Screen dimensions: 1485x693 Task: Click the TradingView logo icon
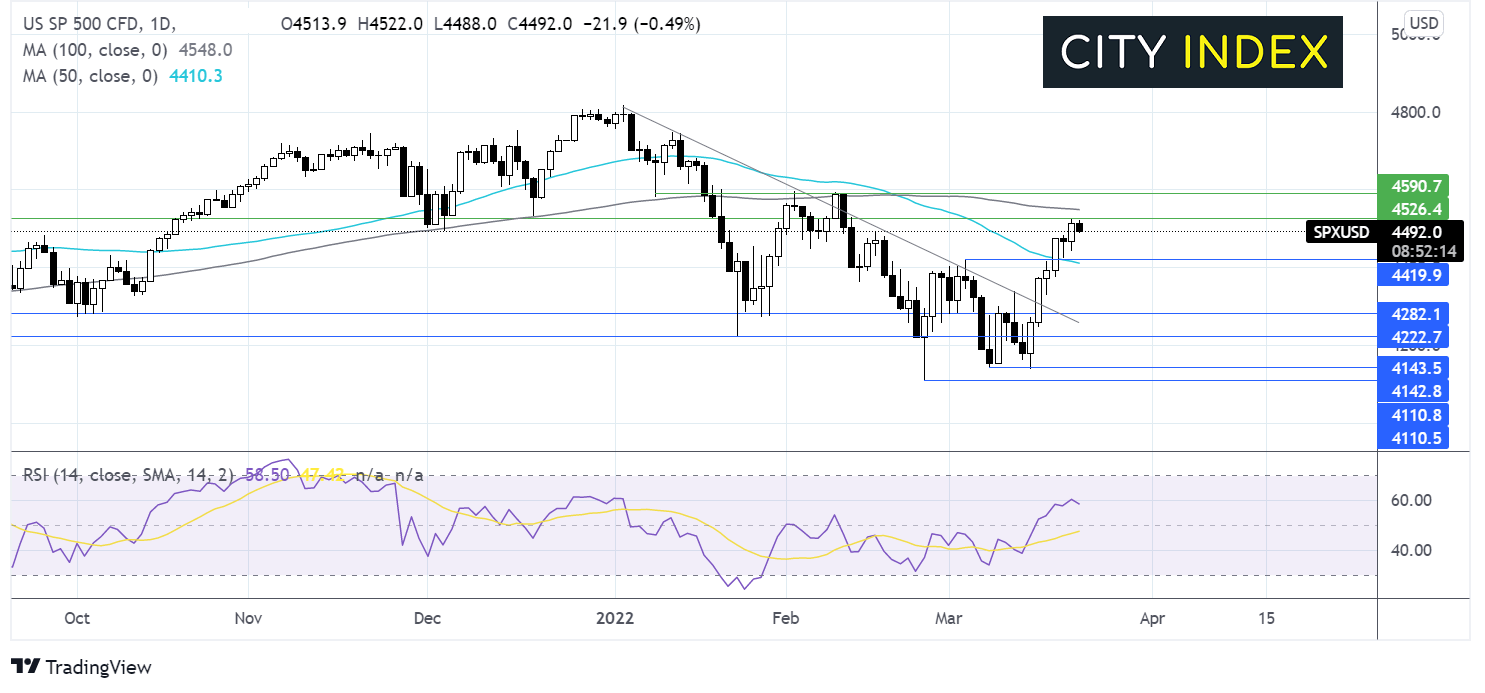coord(25,667)
